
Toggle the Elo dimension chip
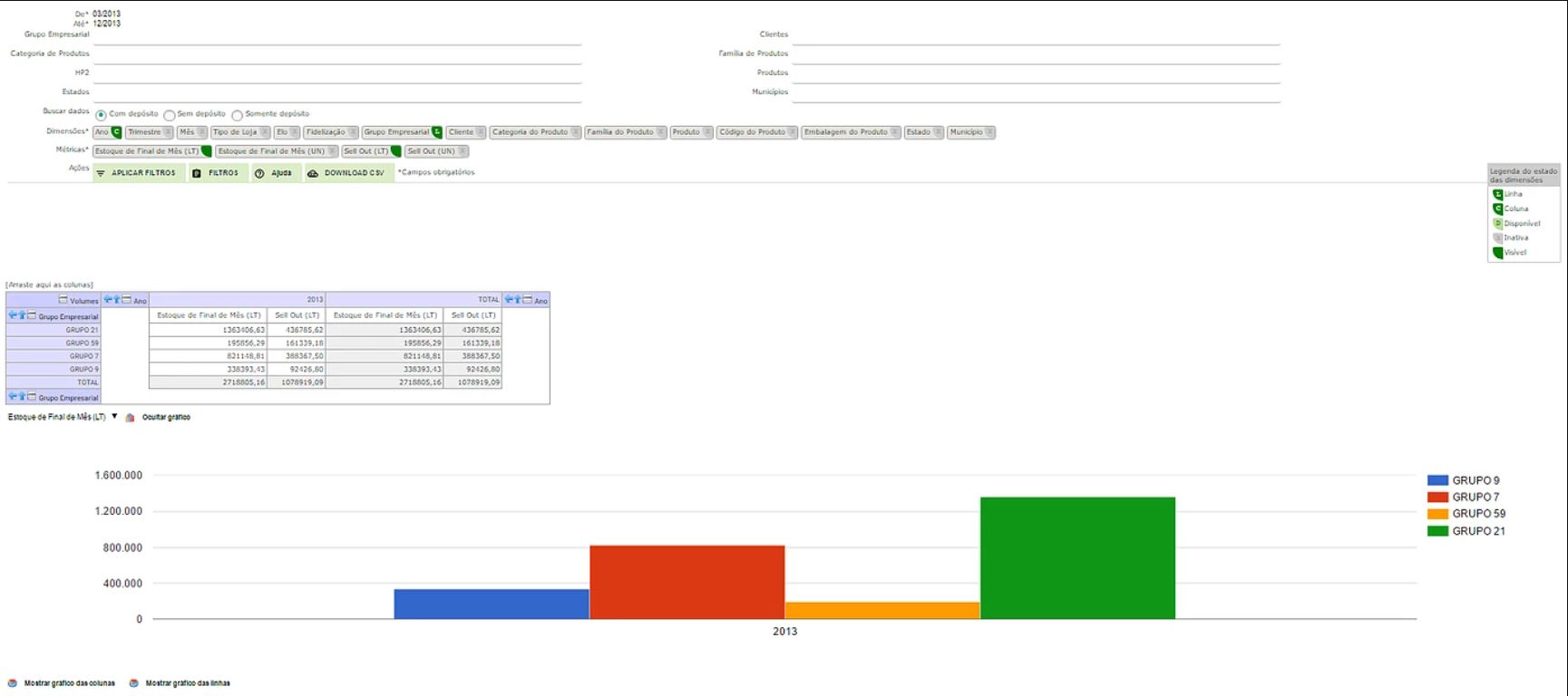(287, 132)
